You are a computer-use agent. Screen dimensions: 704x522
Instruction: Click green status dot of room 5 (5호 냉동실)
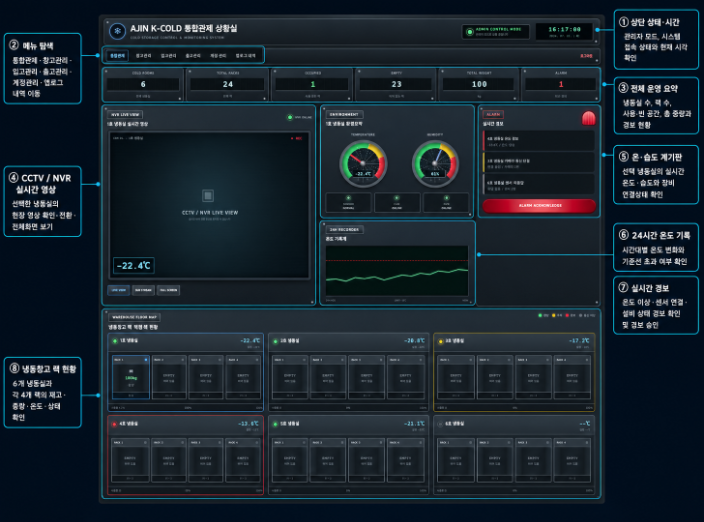point(276,424)
